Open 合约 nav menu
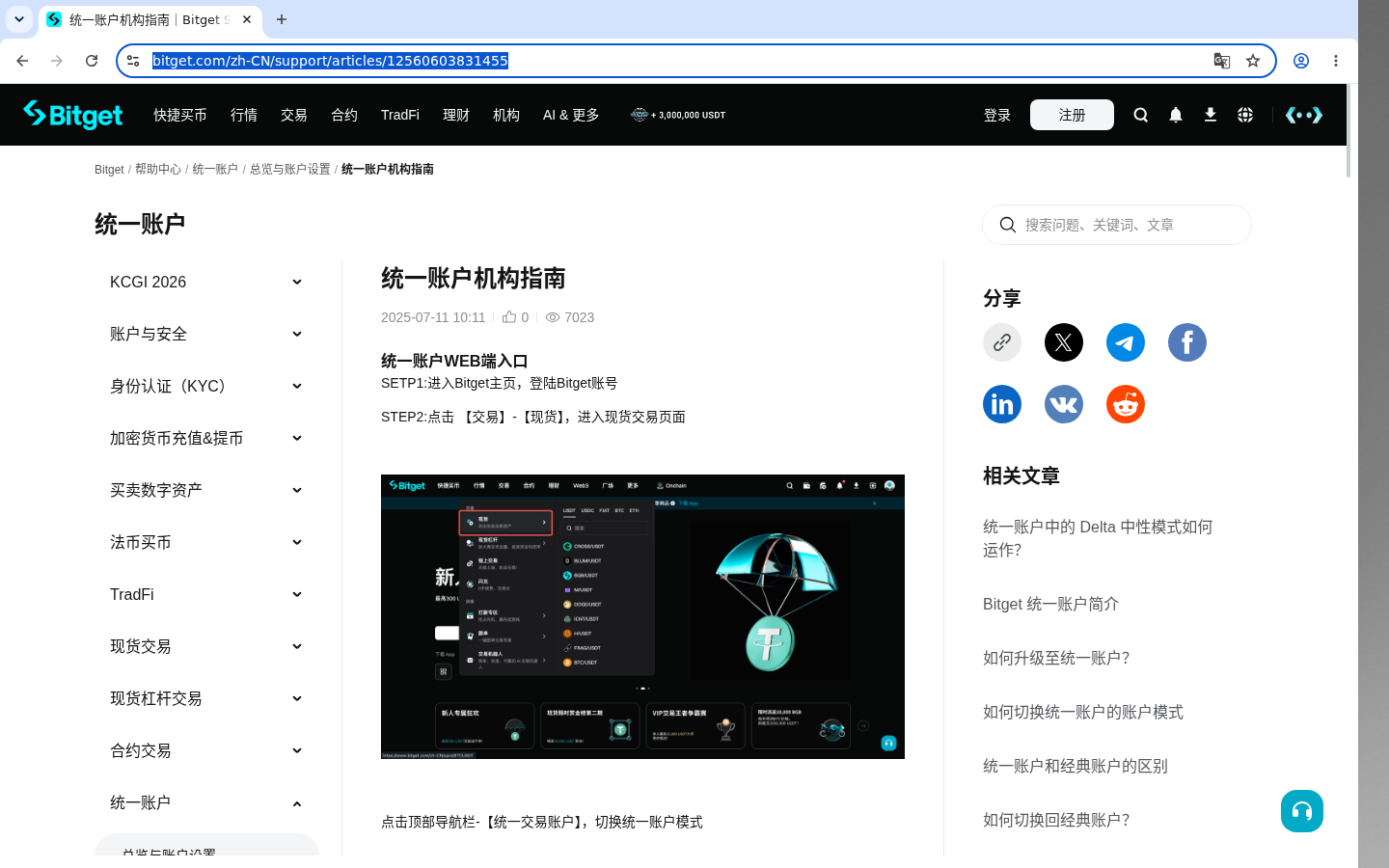The width and height of the screenshot is (1389, 868). [x=344, y=115]
